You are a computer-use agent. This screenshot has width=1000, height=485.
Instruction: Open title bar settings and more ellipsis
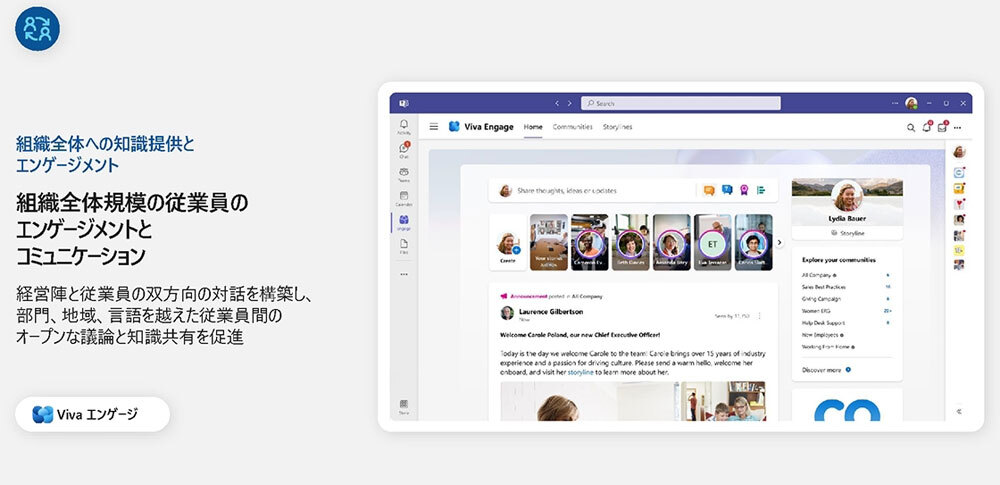coord(897,103)
